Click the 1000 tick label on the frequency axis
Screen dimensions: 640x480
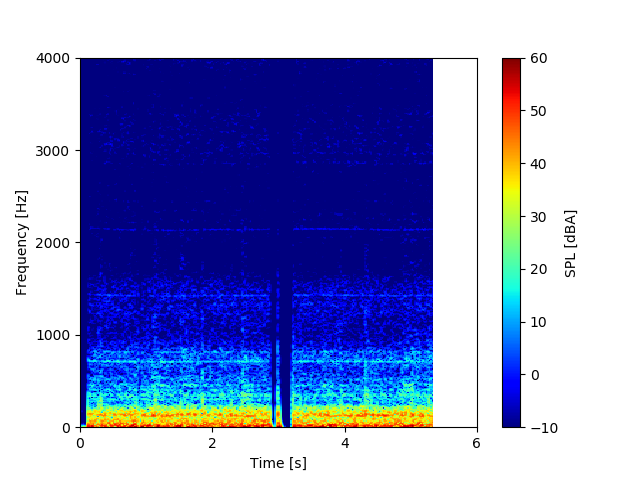[x=54, y=335]
